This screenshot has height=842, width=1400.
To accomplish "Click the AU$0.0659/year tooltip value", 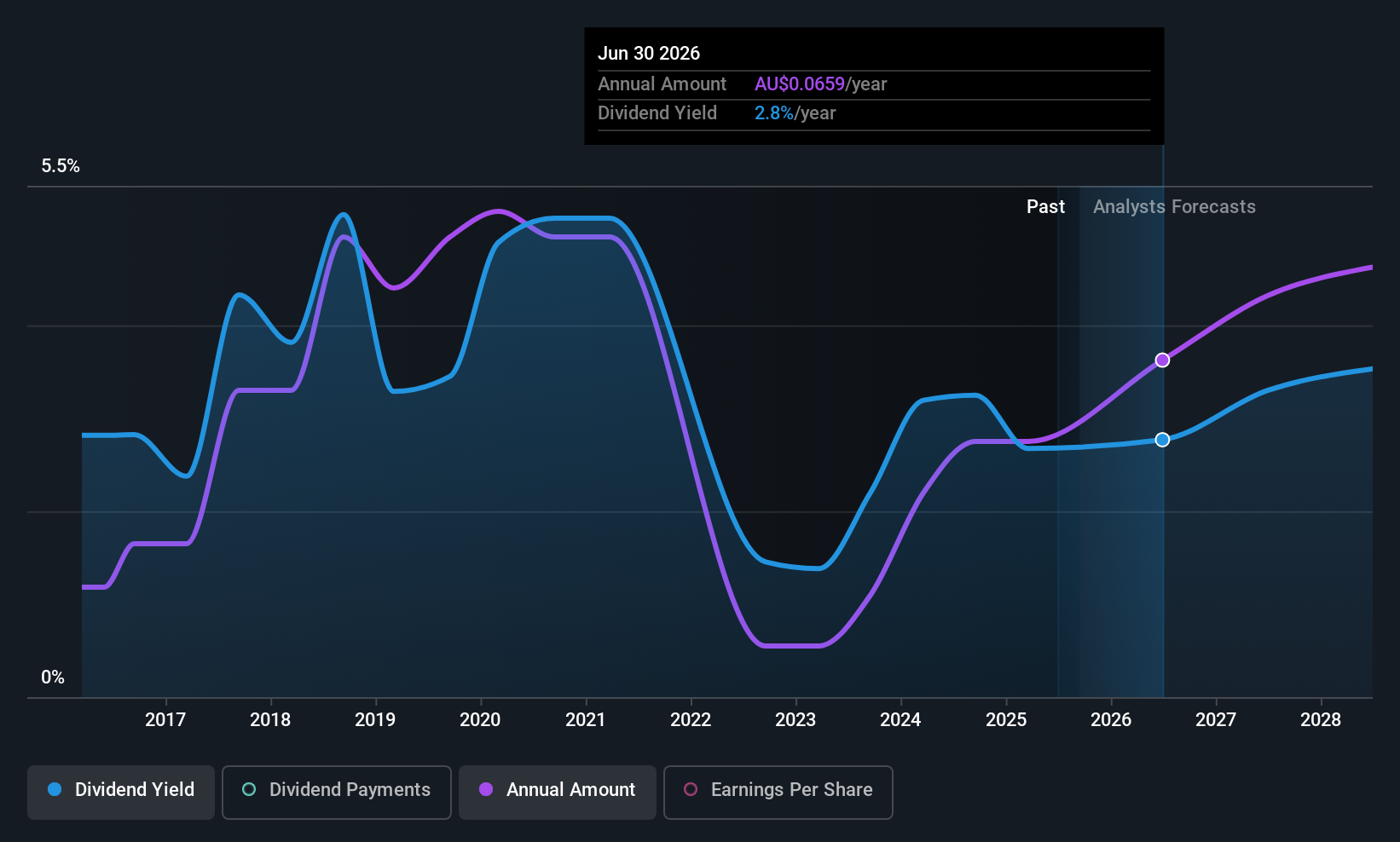I will pyautogui.click(x=821, y=84).
